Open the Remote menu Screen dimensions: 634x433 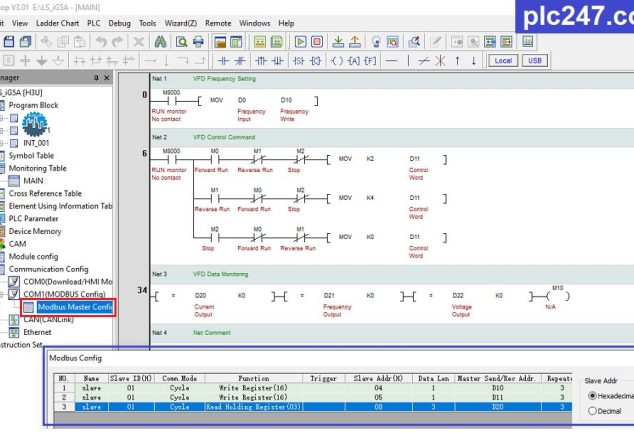(x=218, y=23)
